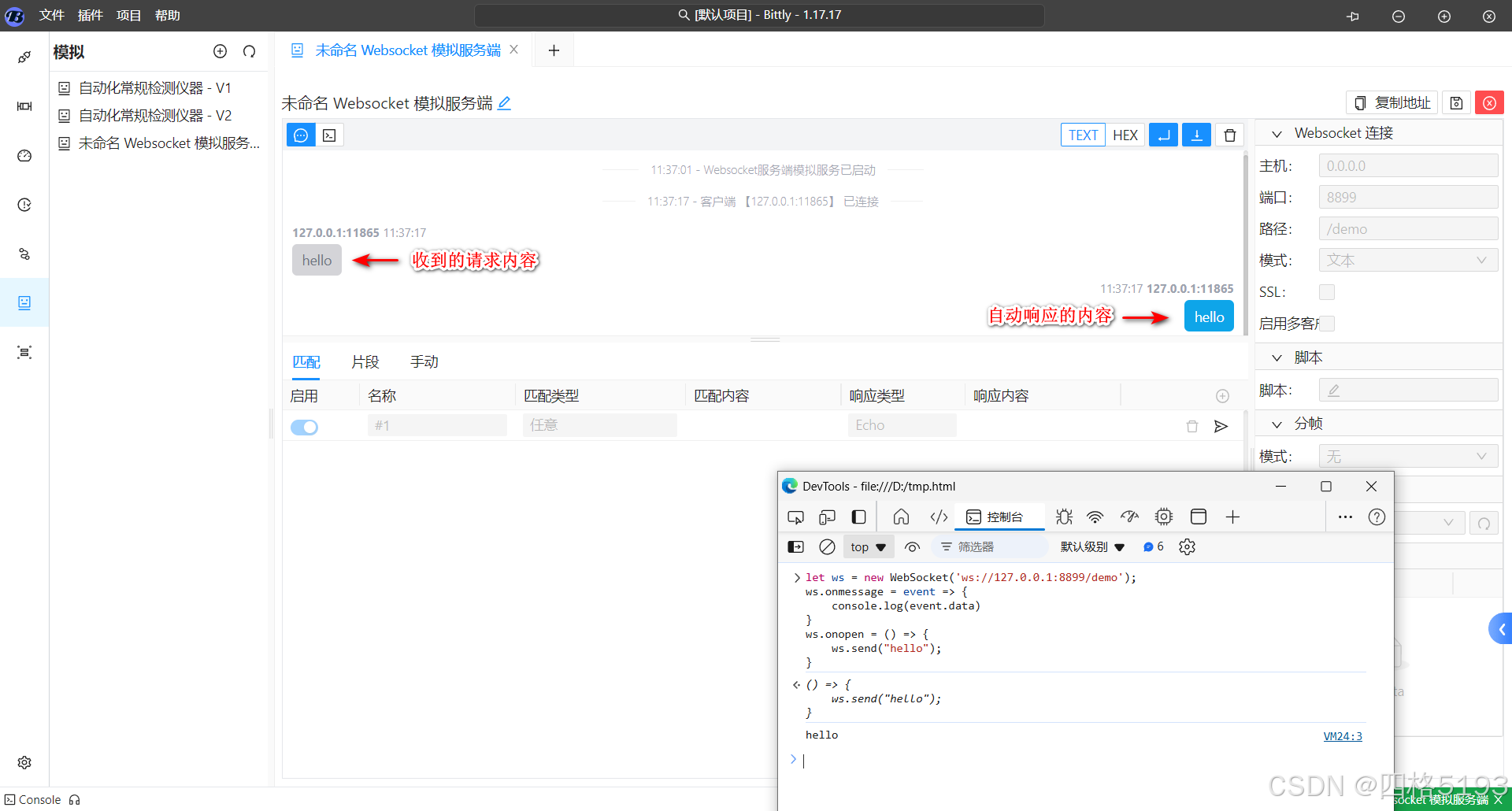Select 自动化常规检测仪器 - V2 in list
This screenshot has height=811, width=1512.
154,116
